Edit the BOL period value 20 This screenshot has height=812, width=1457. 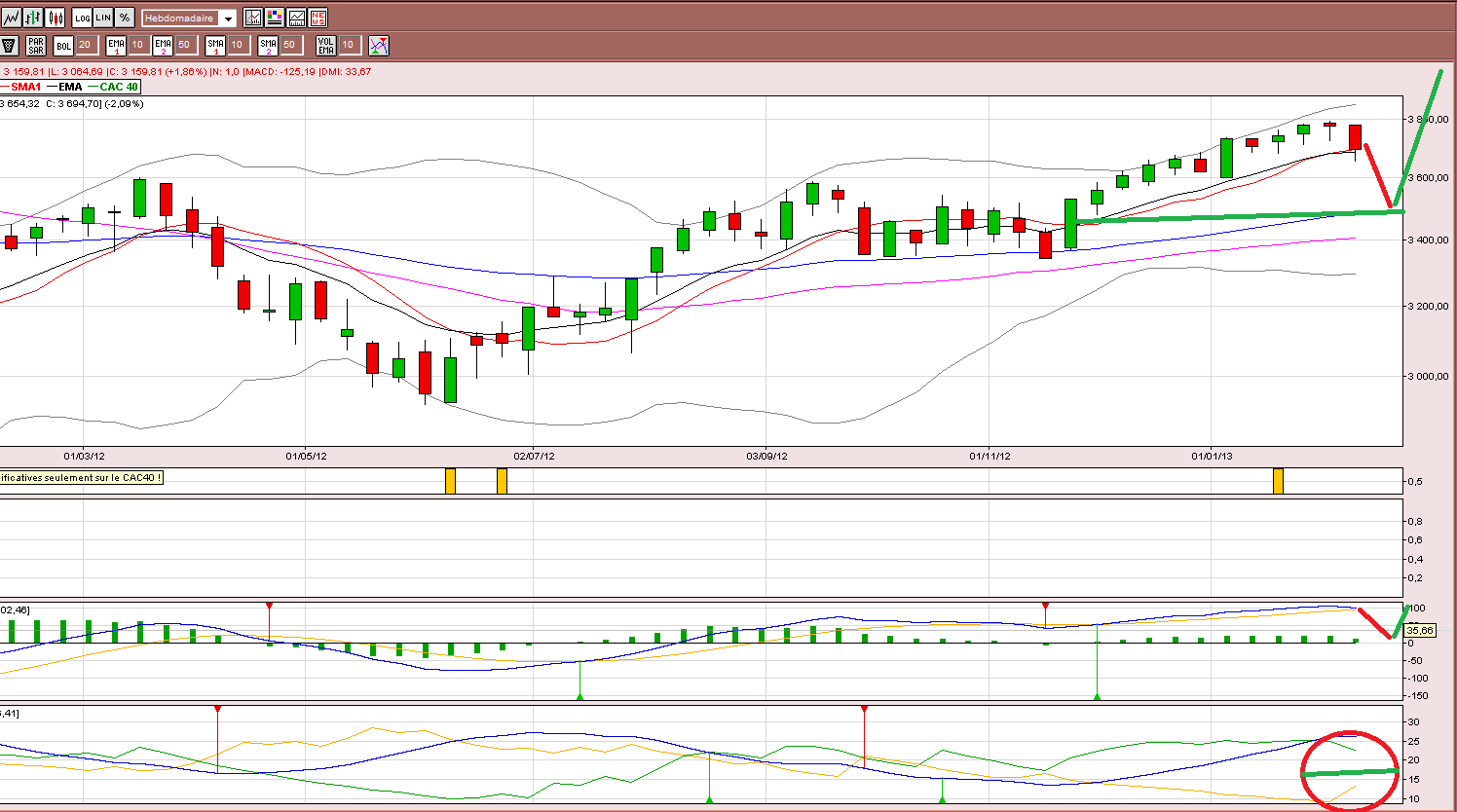click(86, 45)
